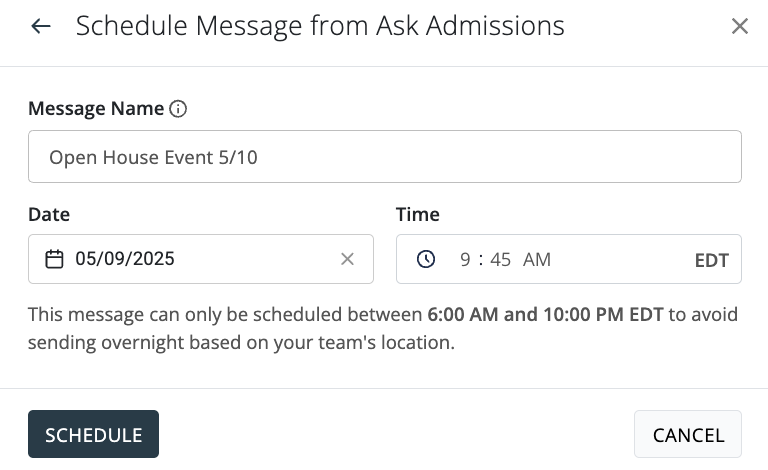Image resolution: width=768 pixels, height=470 pixels.
Task: Select the hour value 9
Action: 465,260
